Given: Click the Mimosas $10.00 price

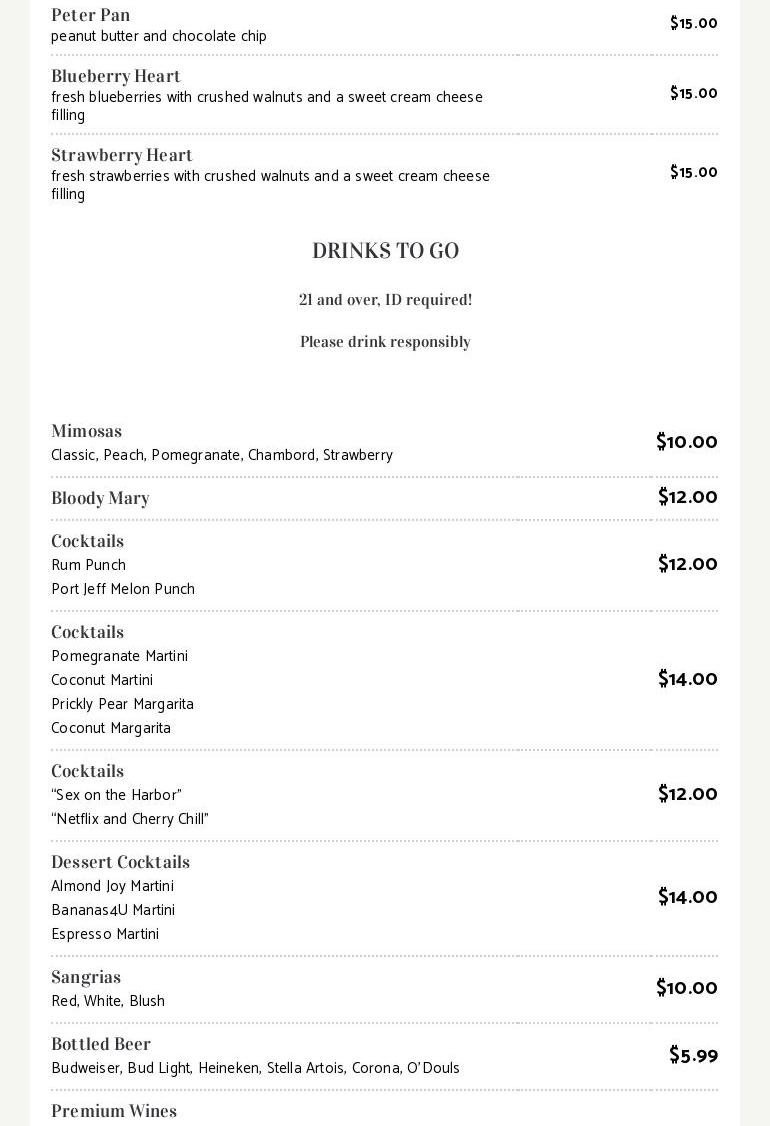Looking at the screenshot, I should 686,442.
